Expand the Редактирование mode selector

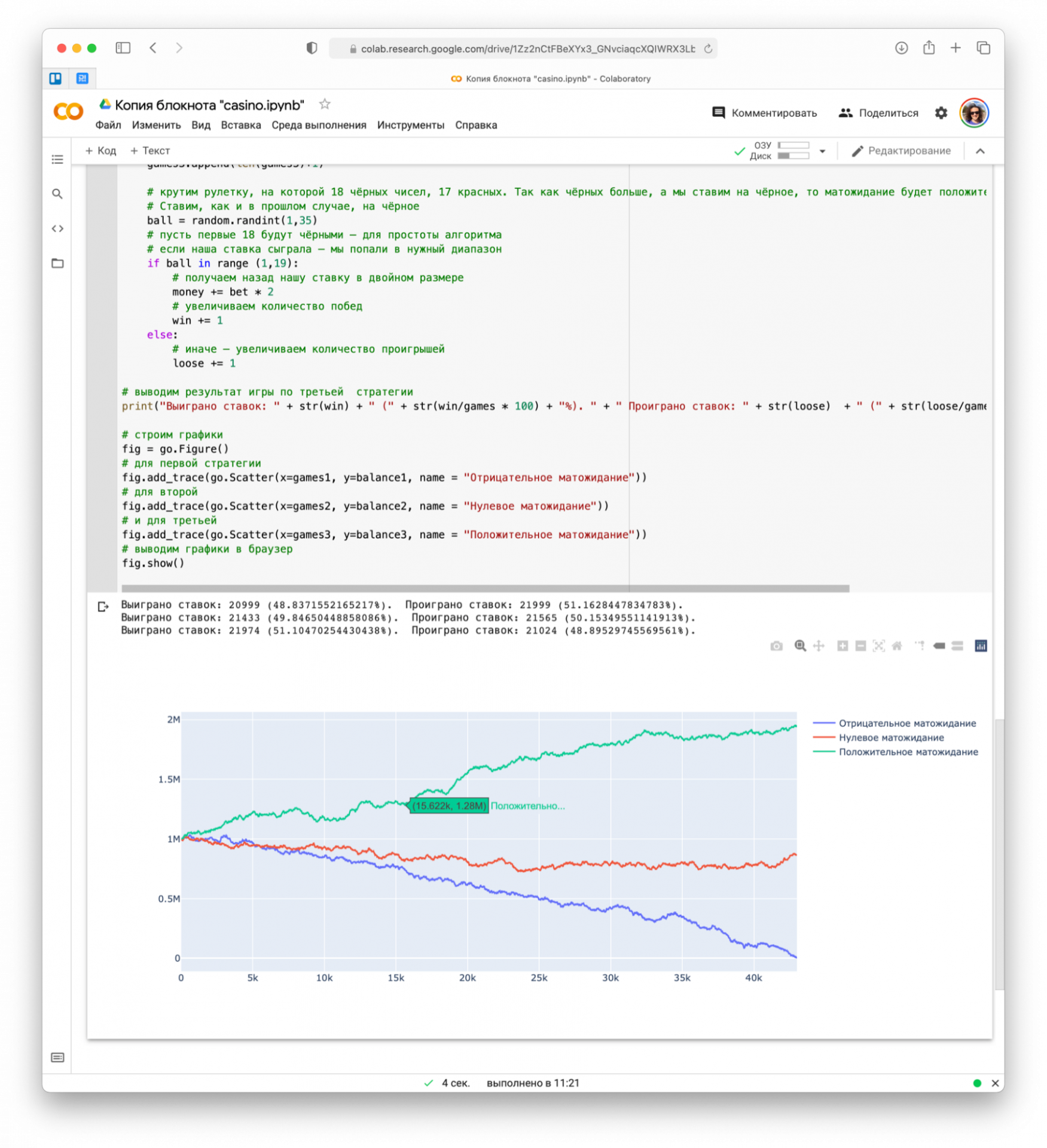(x=902, y=151)
